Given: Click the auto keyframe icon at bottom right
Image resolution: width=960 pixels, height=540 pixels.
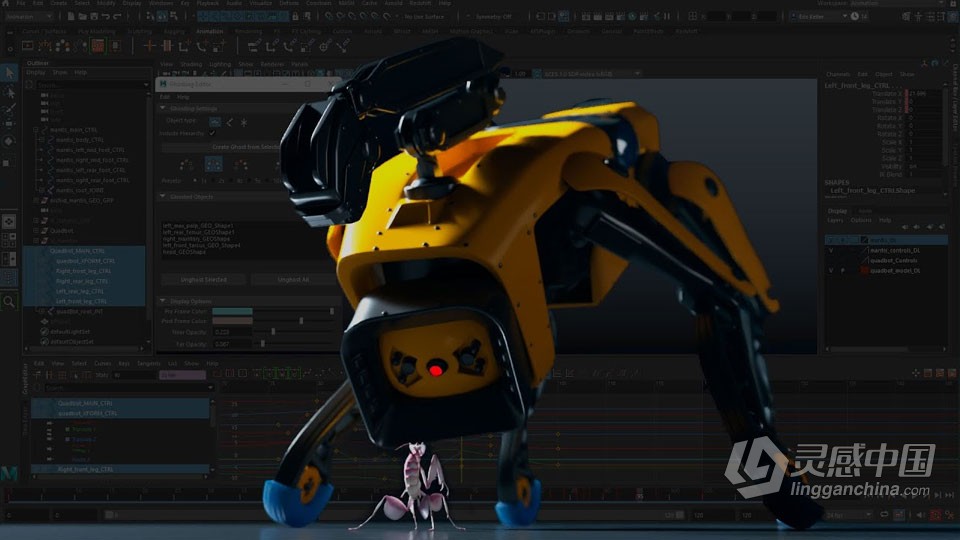Looking at the screenshot, I should [x=935, y=515].
